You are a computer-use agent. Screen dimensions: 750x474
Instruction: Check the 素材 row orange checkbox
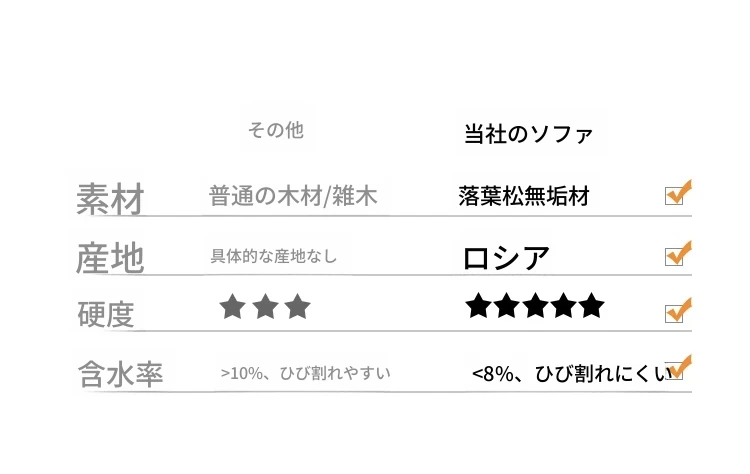[x=675, y=195]
